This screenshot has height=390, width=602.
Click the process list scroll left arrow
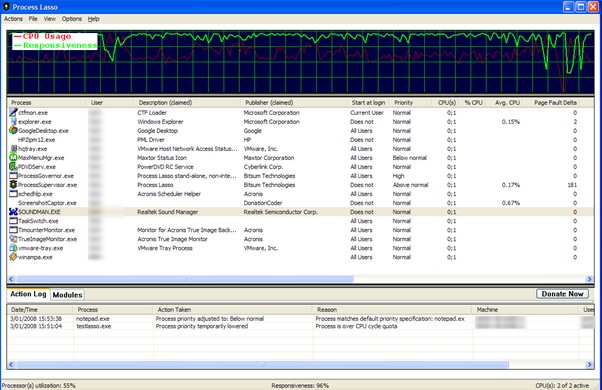coord(11,279)
